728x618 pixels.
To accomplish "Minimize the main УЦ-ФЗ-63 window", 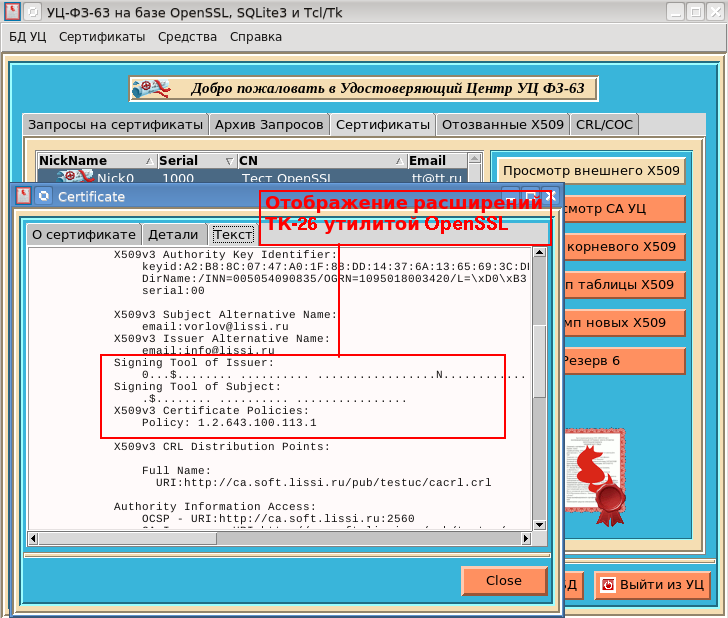I will [x=676, y=12].
